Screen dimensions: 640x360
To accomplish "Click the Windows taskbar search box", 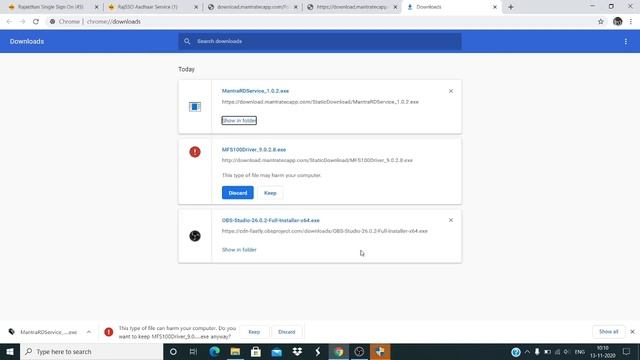I will pyautogui.click(x=91, y=351).
